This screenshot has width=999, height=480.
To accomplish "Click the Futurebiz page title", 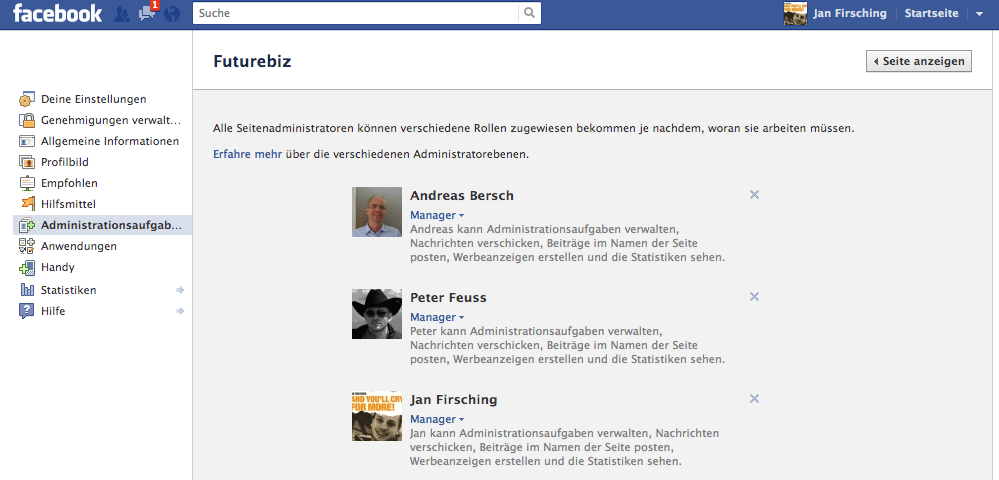I will (x=252, y=62).
